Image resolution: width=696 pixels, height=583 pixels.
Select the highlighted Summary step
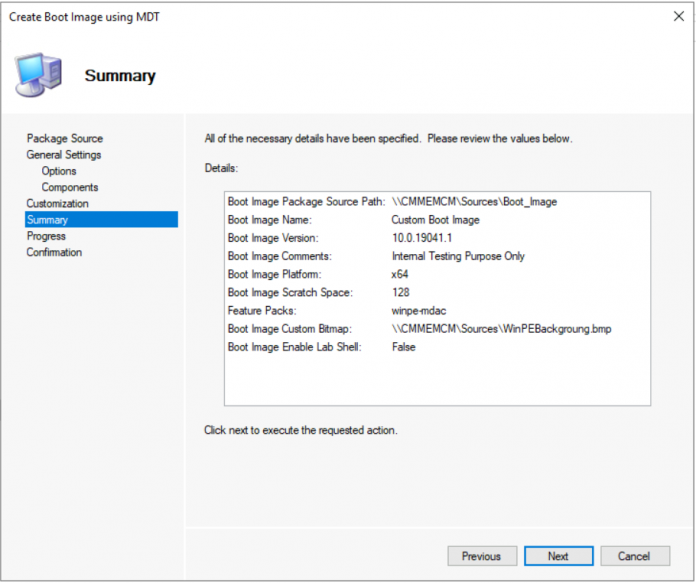point(47,220)
